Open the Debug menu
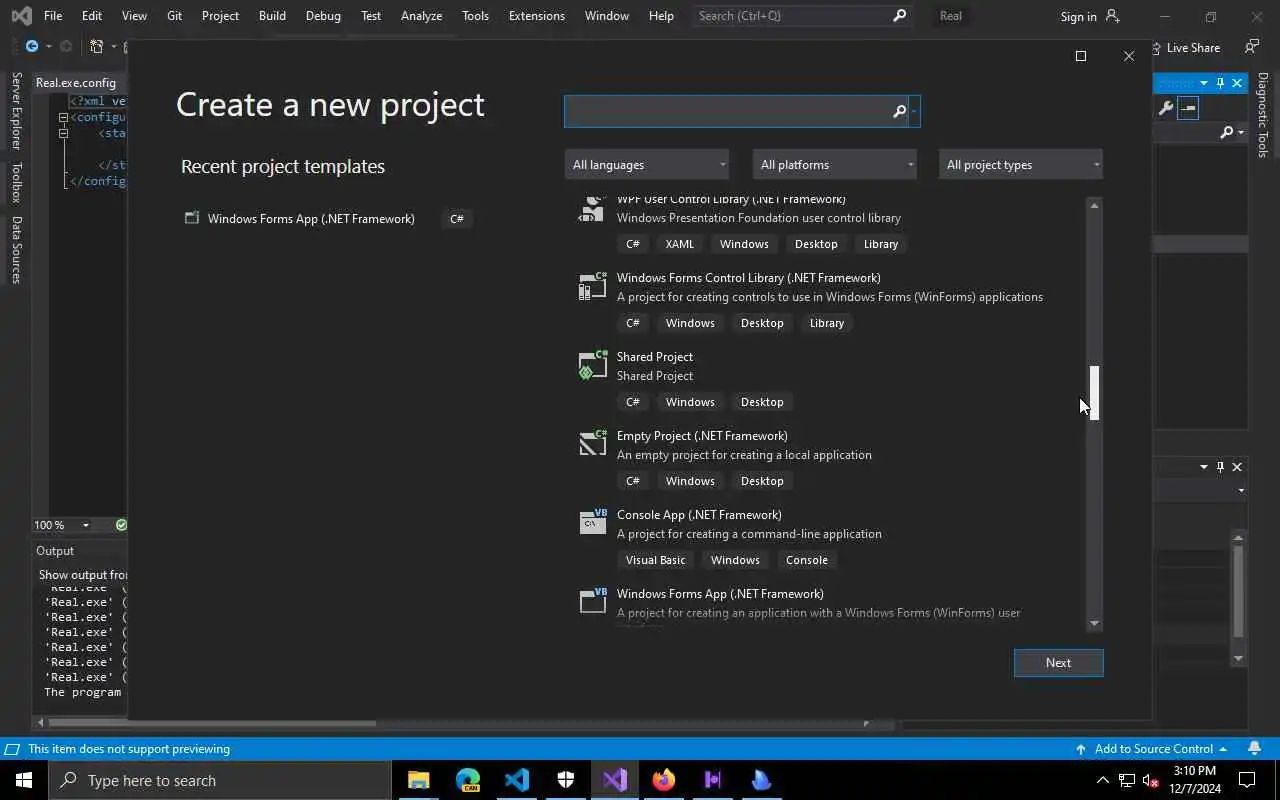This screenshot has height=800, width=1280. coord(323,16)
